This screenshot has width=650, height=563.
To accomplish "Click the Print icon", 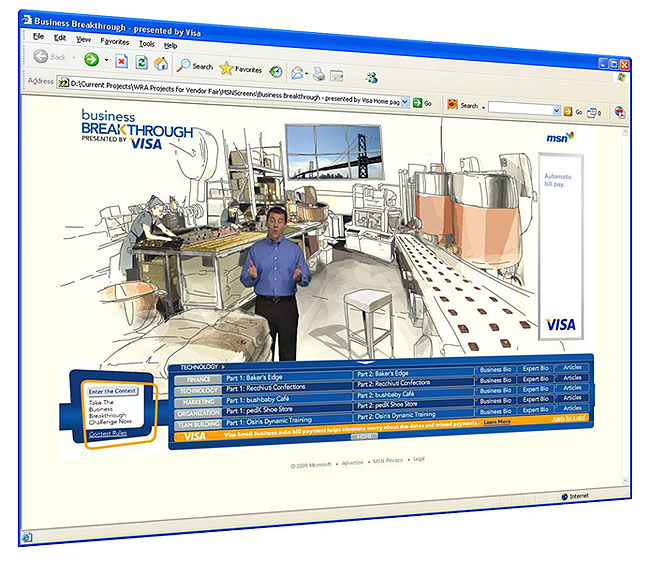I will pyautogui.click(x=319, y=74).
